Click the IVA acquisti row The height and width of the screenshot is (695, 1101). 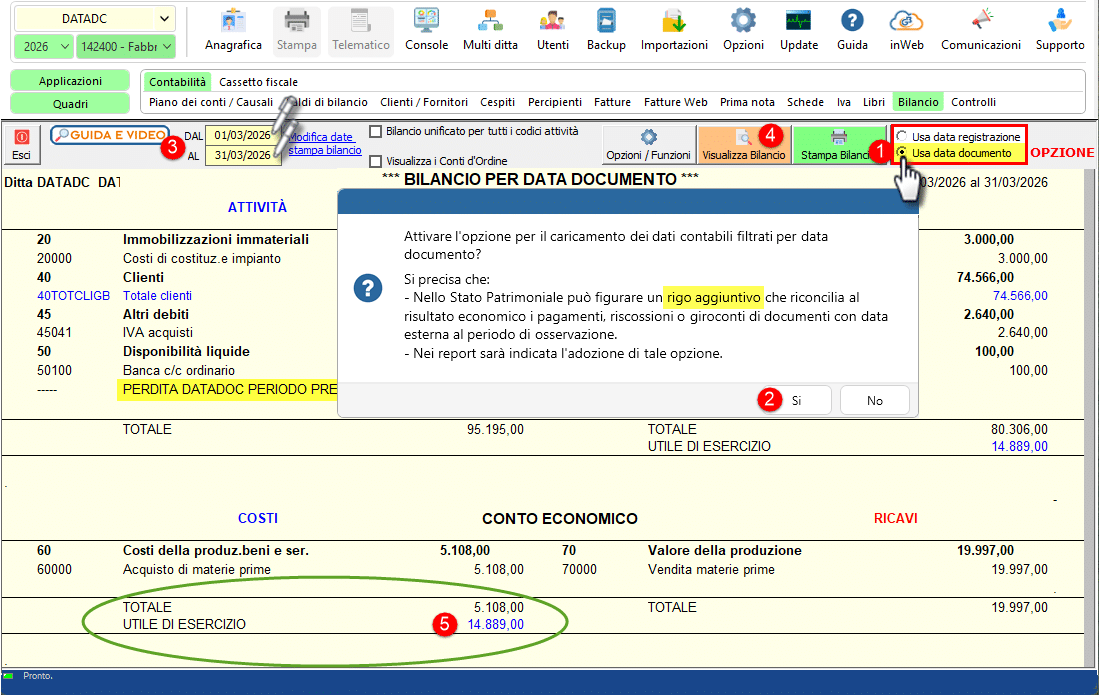coord(158,332)
